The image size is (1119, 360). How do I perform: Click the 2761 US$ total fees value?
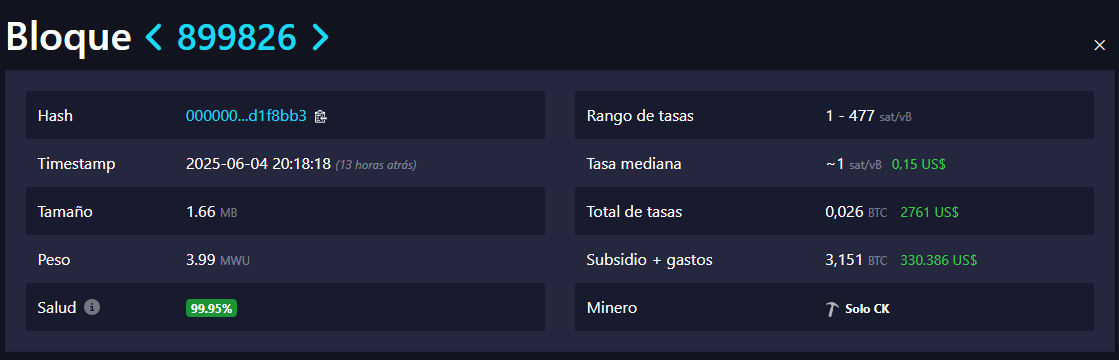[x=929, y=212]
